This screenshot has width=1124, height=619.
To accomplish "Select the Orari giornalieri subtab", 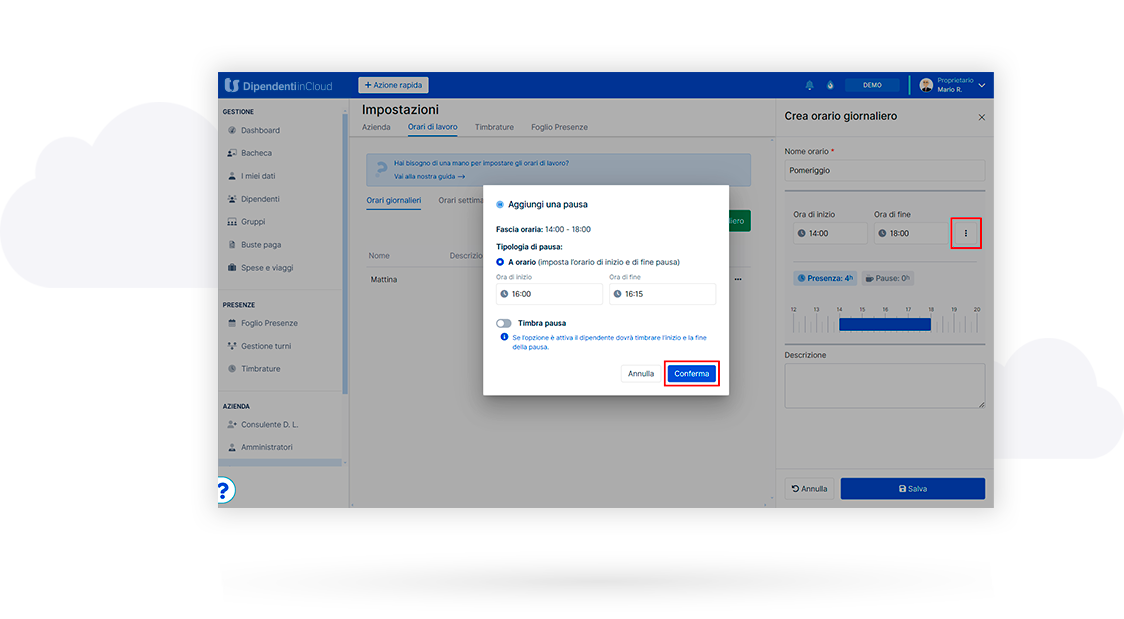I will click(x=394, y=201).
